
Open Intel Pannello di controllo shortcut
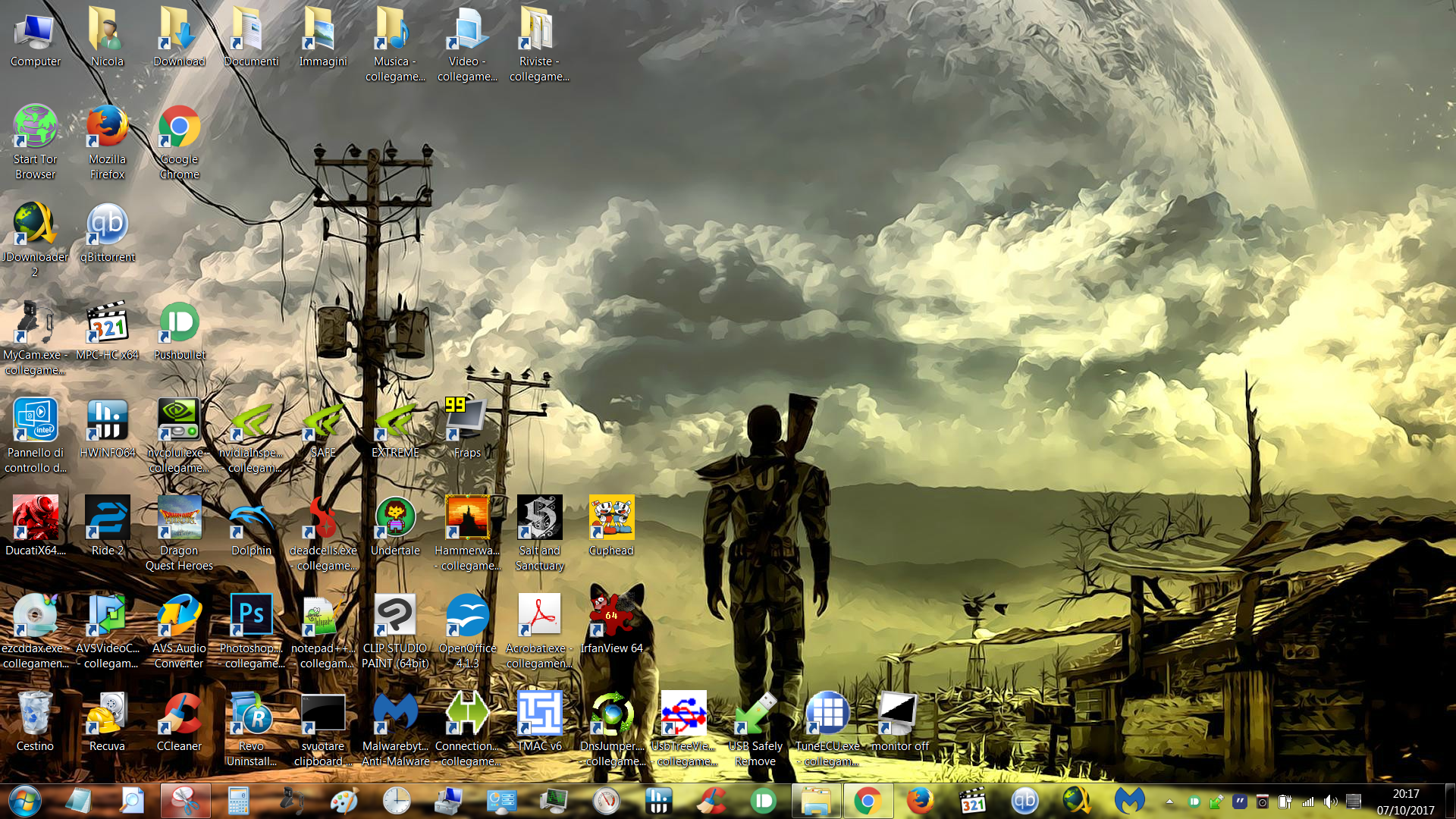click(35, 436)
